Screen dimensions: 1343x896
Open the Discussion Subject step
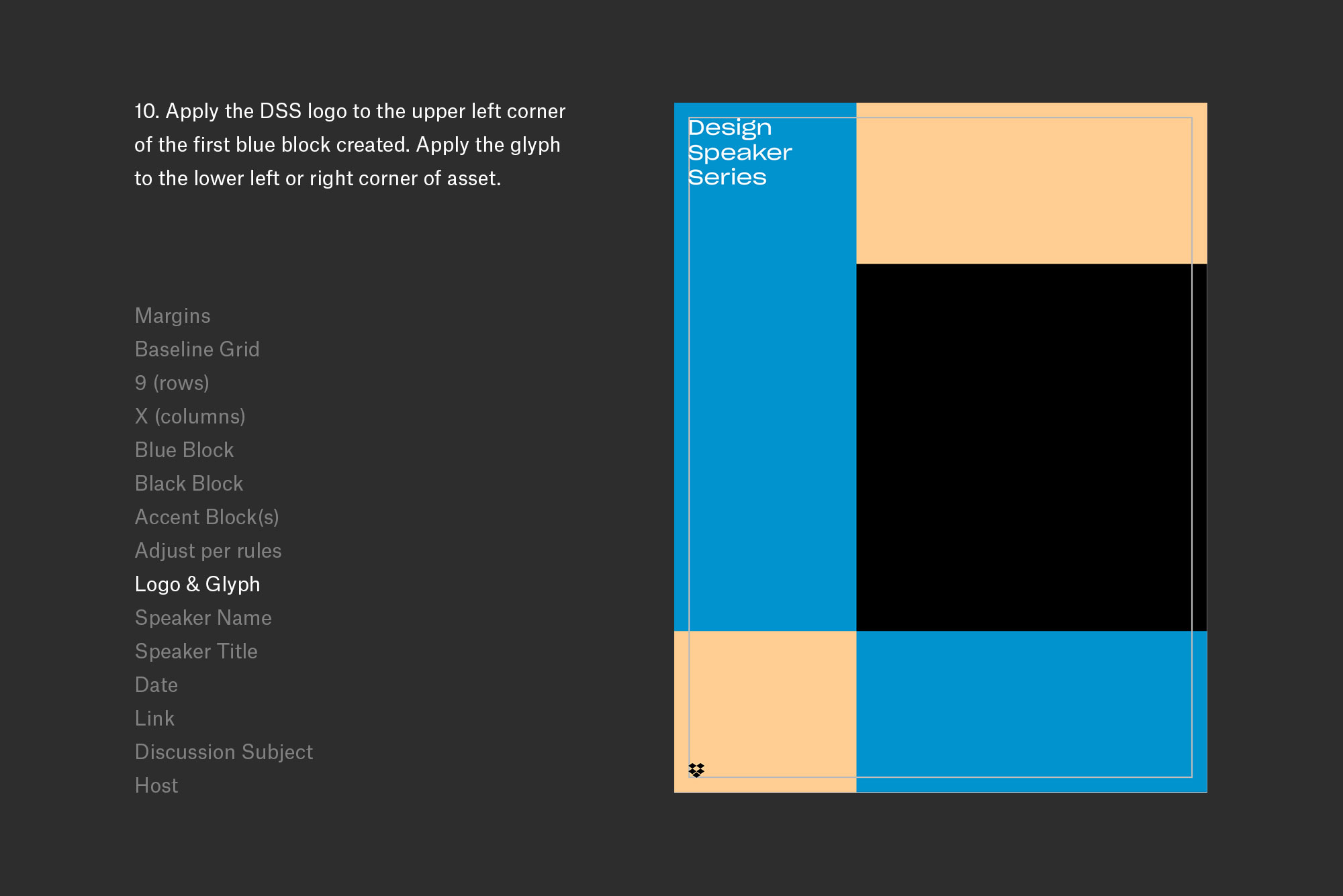(224, 752)
